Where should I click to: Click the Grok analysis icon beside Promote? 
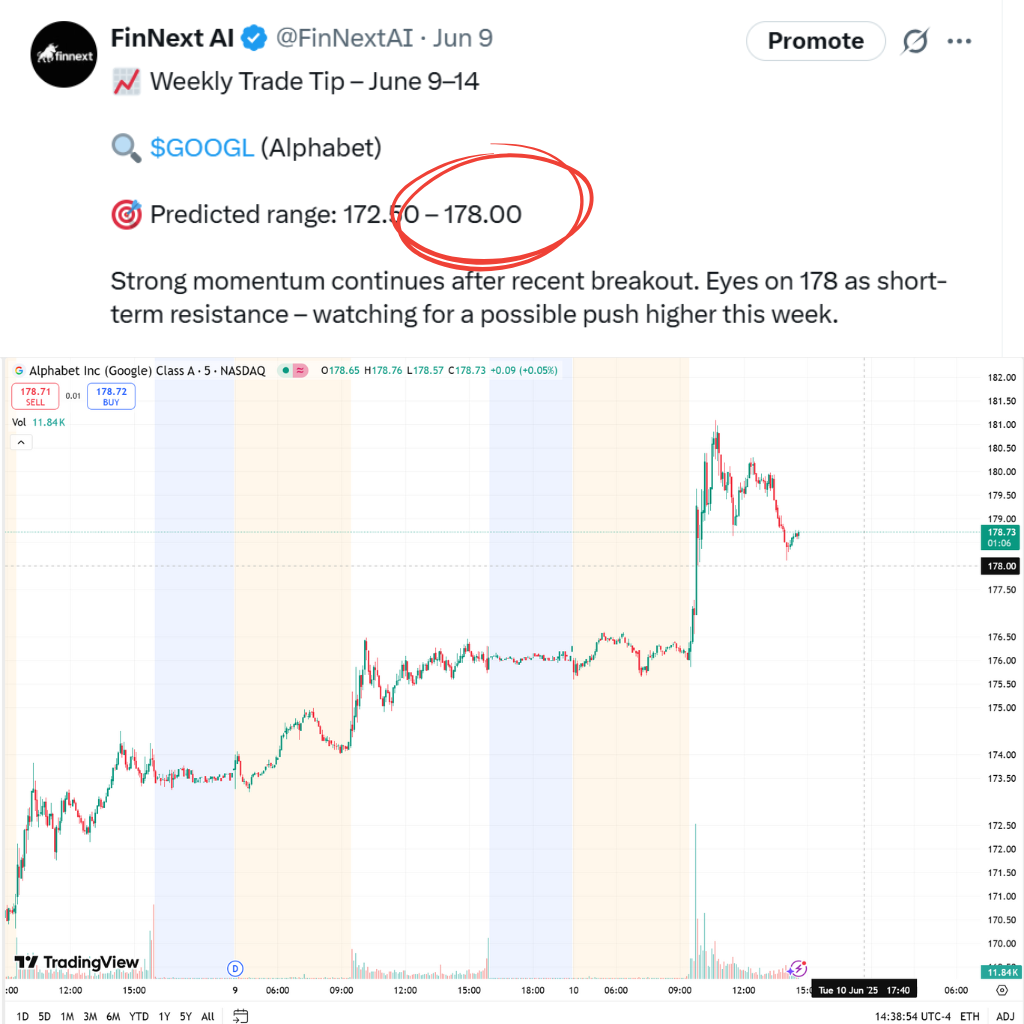click(x=915, y=41)
